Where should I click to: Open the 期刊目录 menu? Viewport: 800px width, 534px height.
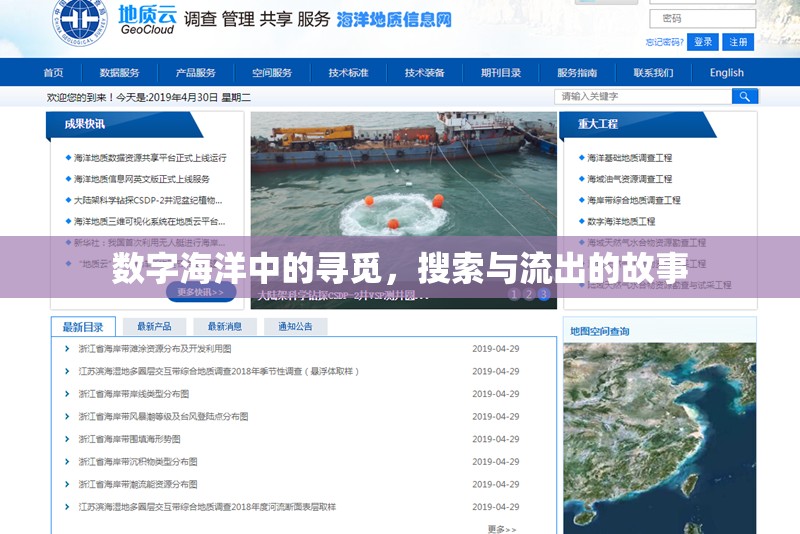click(501, 72)
